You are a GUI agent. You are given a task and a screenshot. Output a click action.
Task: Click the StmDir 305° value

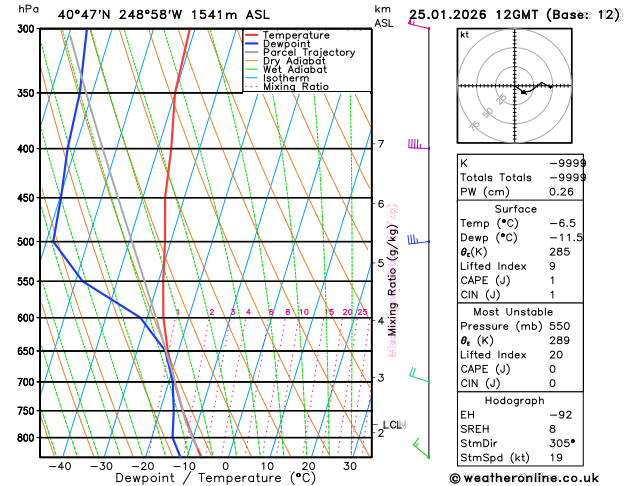tap(562, 443)
